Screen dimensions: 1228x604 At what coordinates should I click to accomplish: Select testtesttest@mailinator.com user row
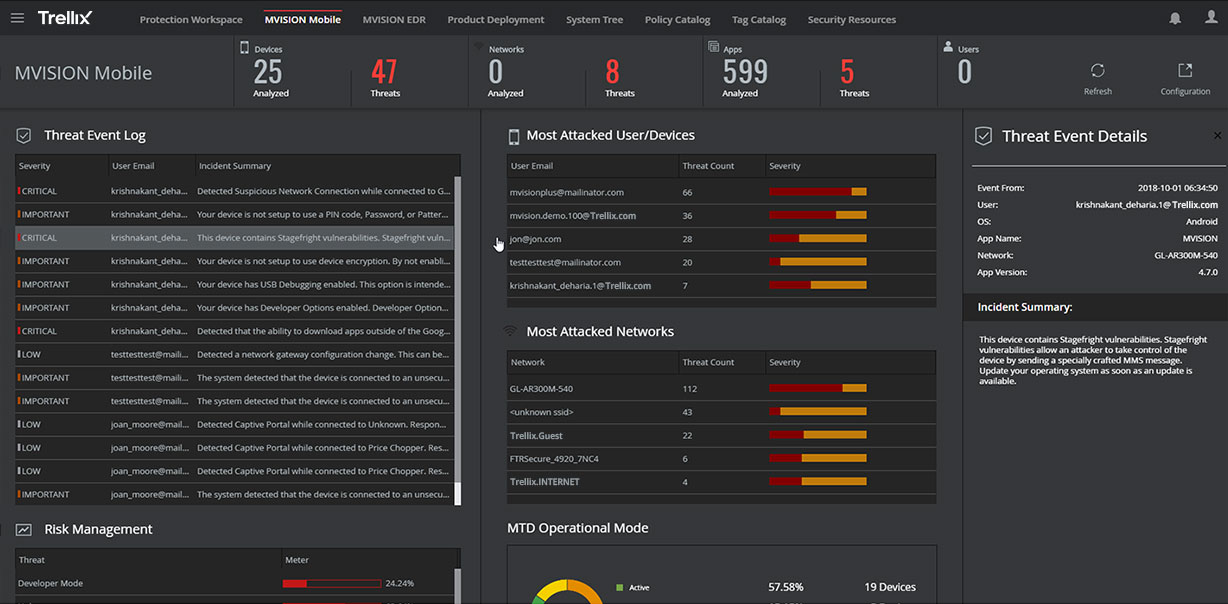pyautogui.click(x=722, y=262)
